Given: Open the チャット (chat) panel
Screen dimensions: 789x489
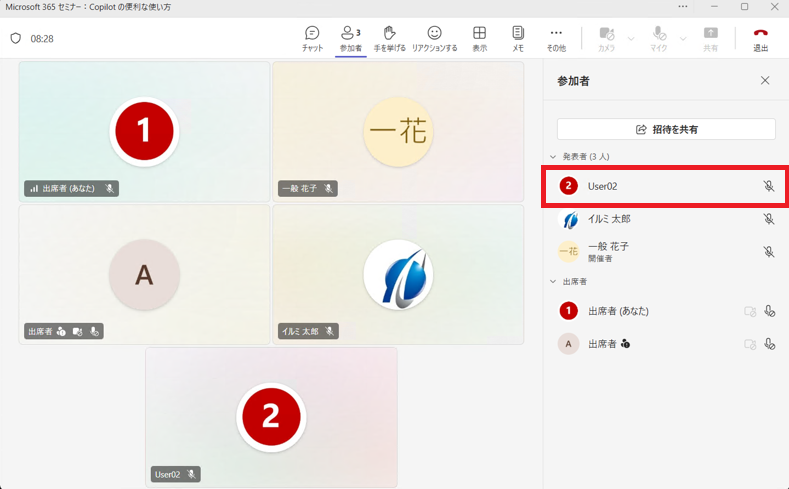Looking at the screenshot, I should 312,33.
